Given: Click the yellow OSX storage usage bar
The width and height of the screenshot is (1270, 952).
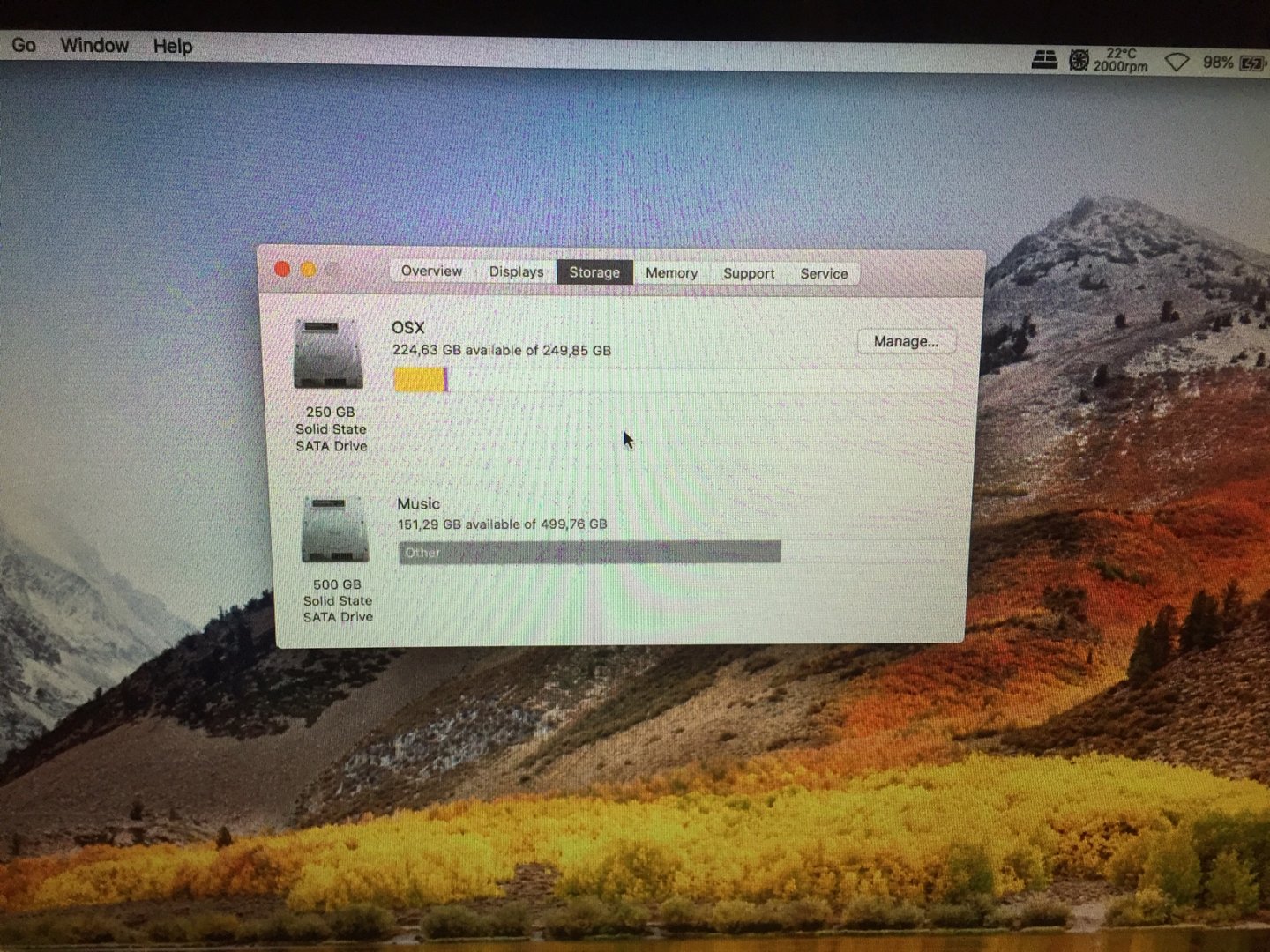Looking at the screenshot, I should pos(421,380).
